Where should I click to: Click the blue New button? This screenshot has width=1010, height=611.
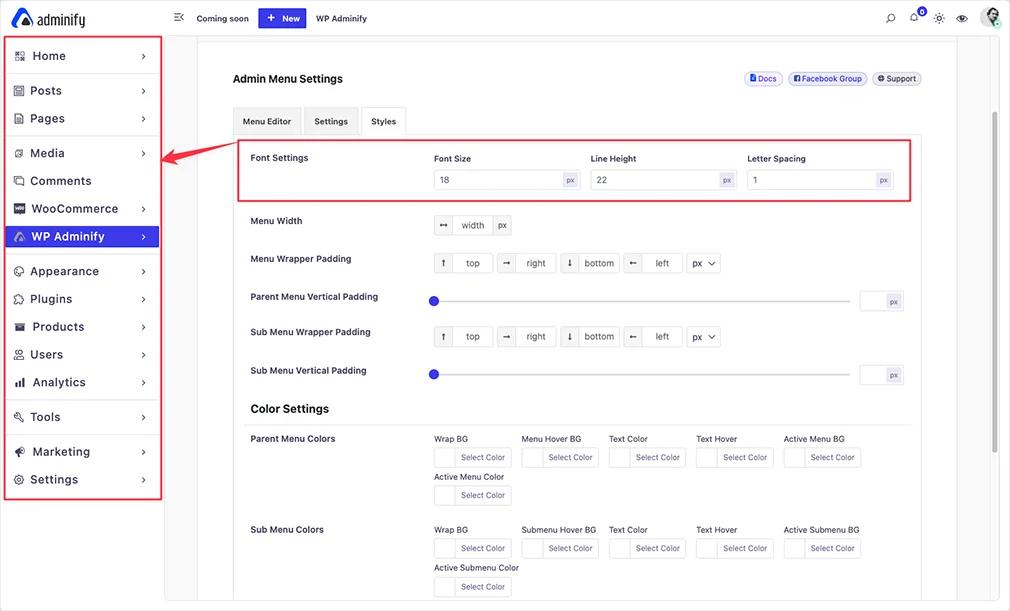[282, 18]
